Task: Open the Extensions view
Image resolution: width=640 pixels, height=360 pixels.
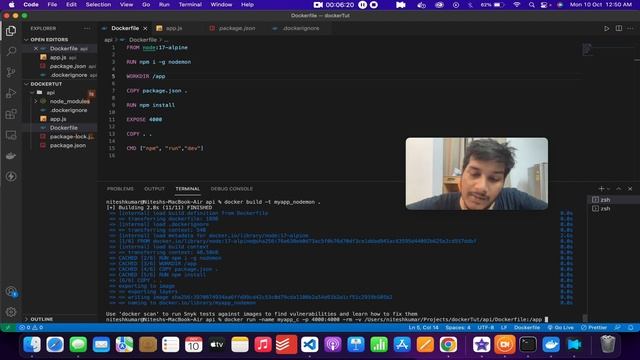Action: click(11, 114)
